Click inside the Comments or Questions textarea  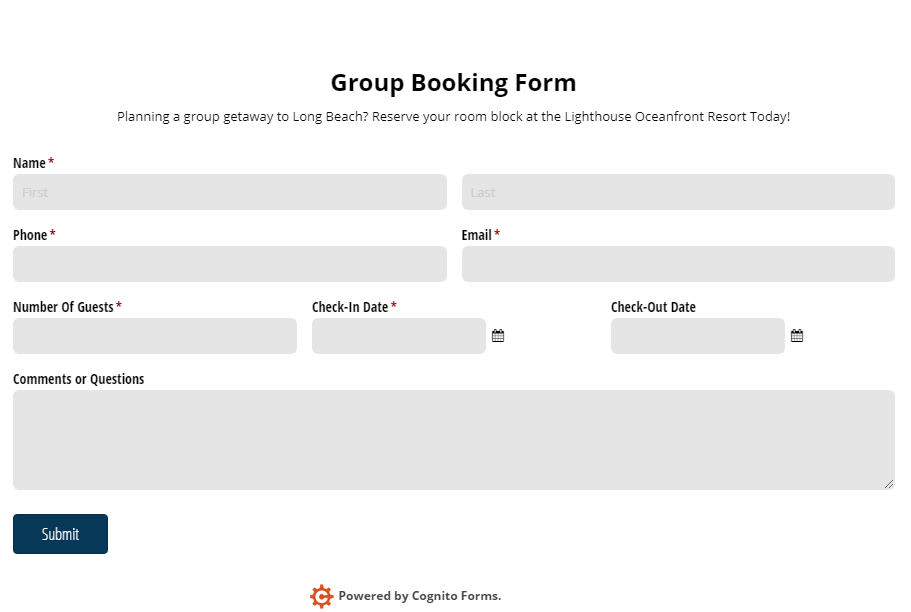[x=453, y=440]
